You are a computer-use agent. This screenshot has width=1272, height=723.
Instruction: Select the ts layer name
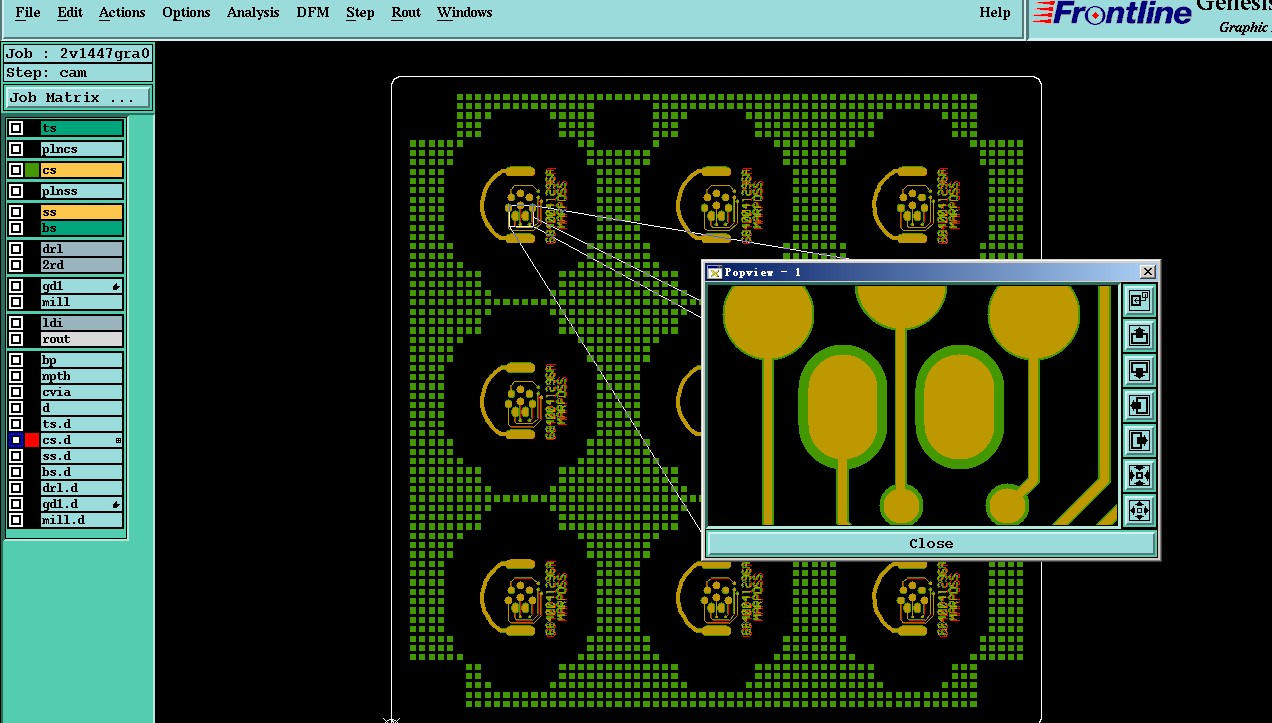82,128
